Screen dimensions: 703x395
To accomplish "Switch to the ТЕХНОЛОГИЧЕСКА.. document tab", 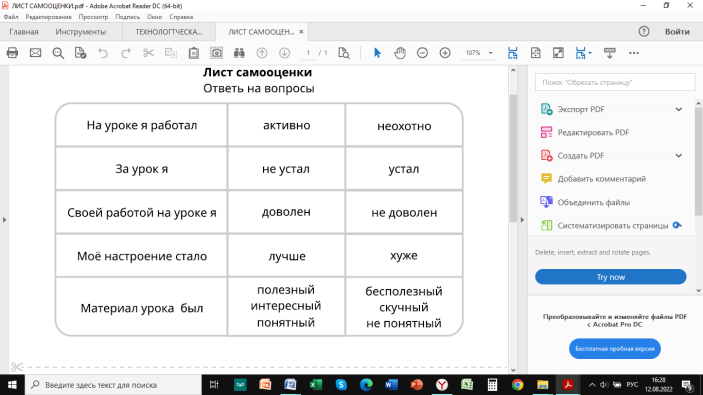I will coord(169,32).
